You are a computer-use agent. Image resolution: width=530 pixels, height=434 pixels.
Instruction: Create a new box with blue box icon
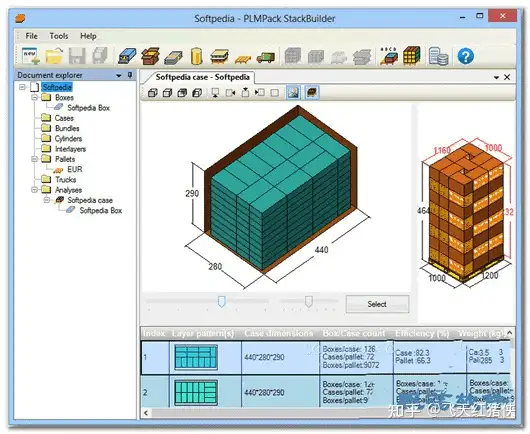click(x=127, y=56)
